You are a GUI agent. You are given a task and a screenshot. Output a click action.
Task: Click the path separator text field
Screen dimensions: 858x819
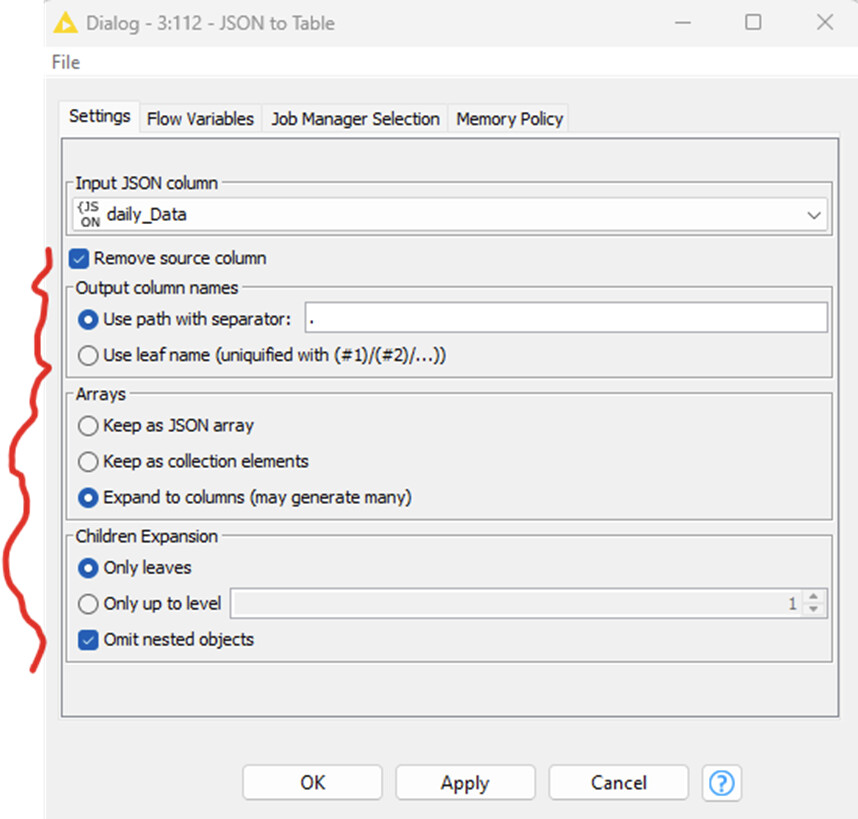click(565, 318)
